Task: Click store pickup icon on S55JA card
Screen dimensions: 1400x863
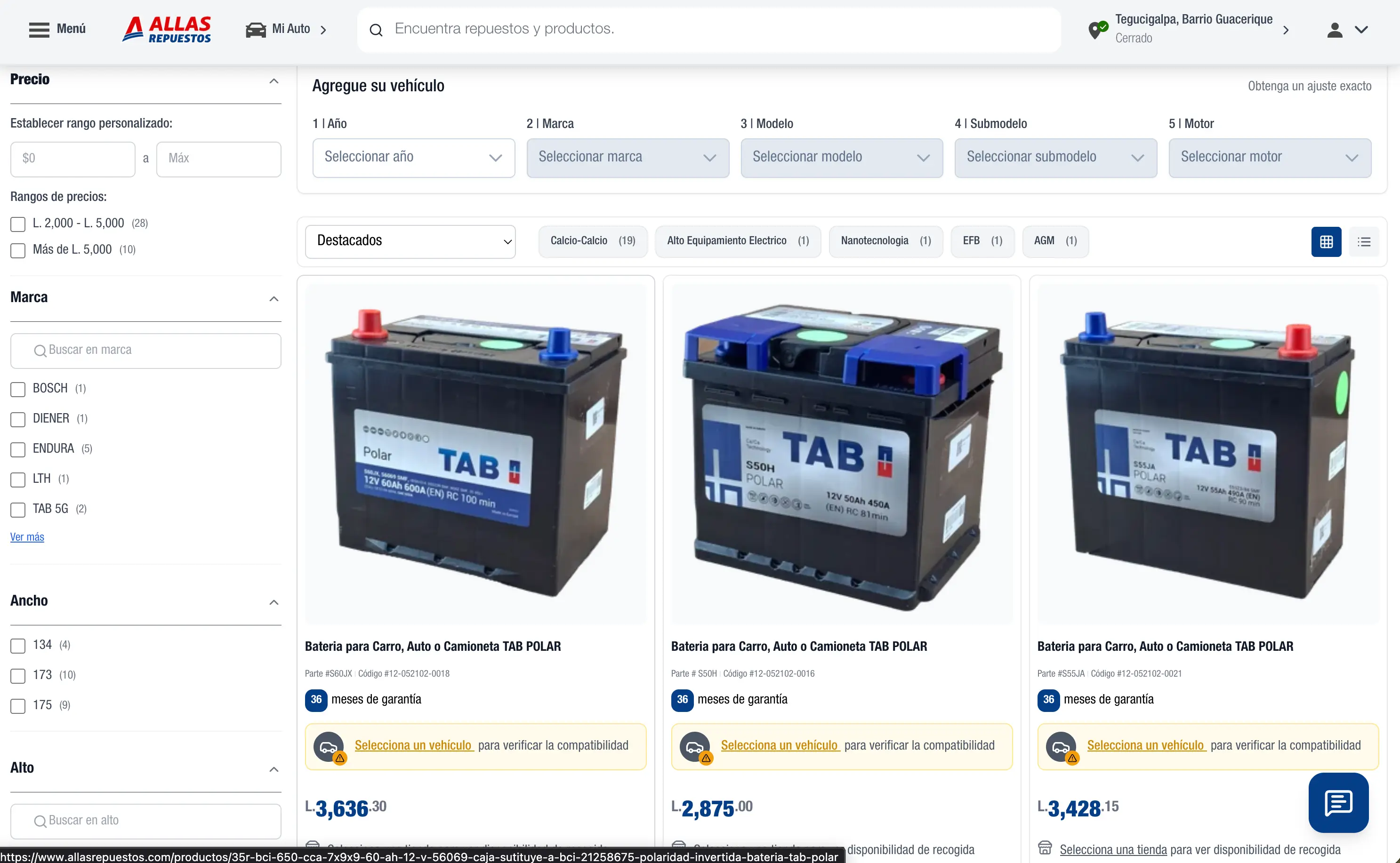Action: (x=1045, y=848)
